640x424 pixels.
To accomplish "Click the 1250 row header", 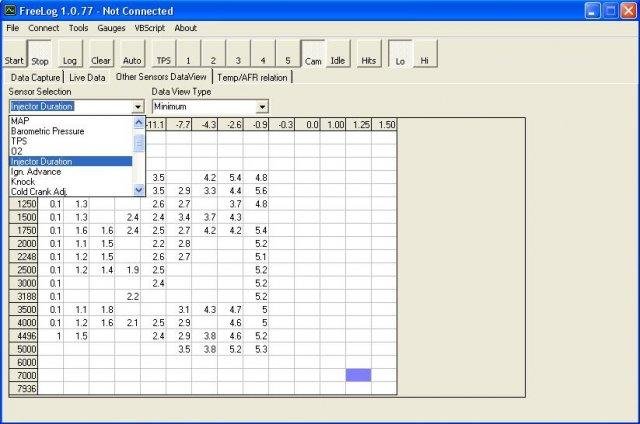I will (x=24, y=204).
